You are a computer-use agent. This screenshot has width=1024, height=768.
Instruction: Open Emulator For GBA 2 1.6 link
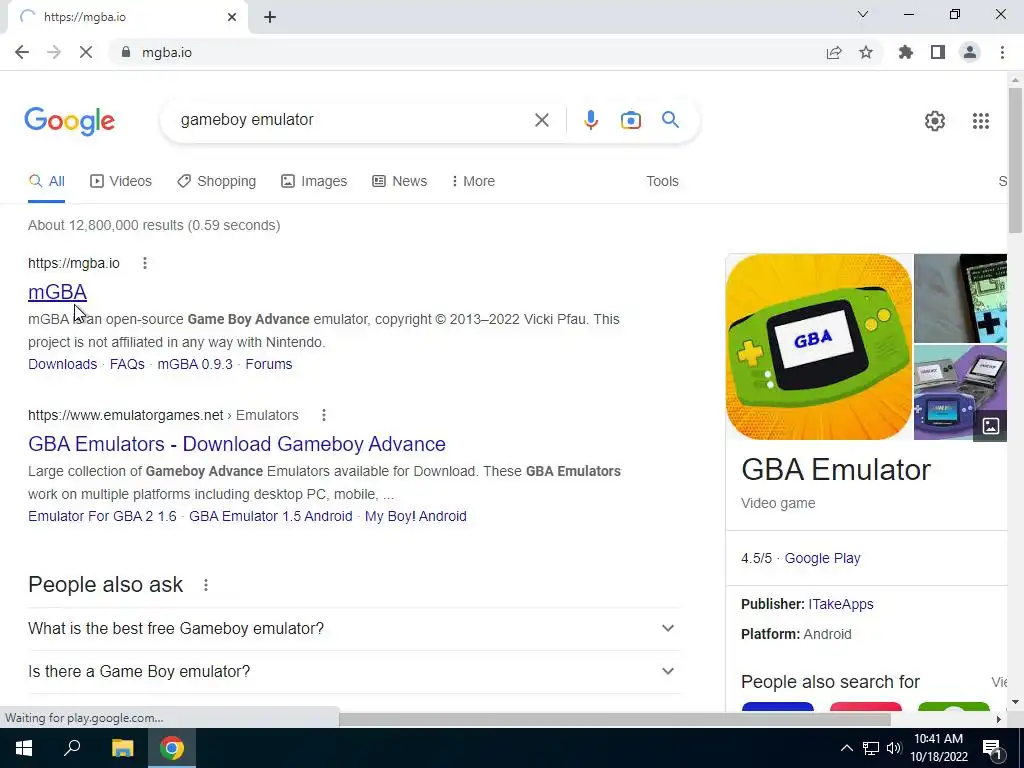(x=102, y=516)
